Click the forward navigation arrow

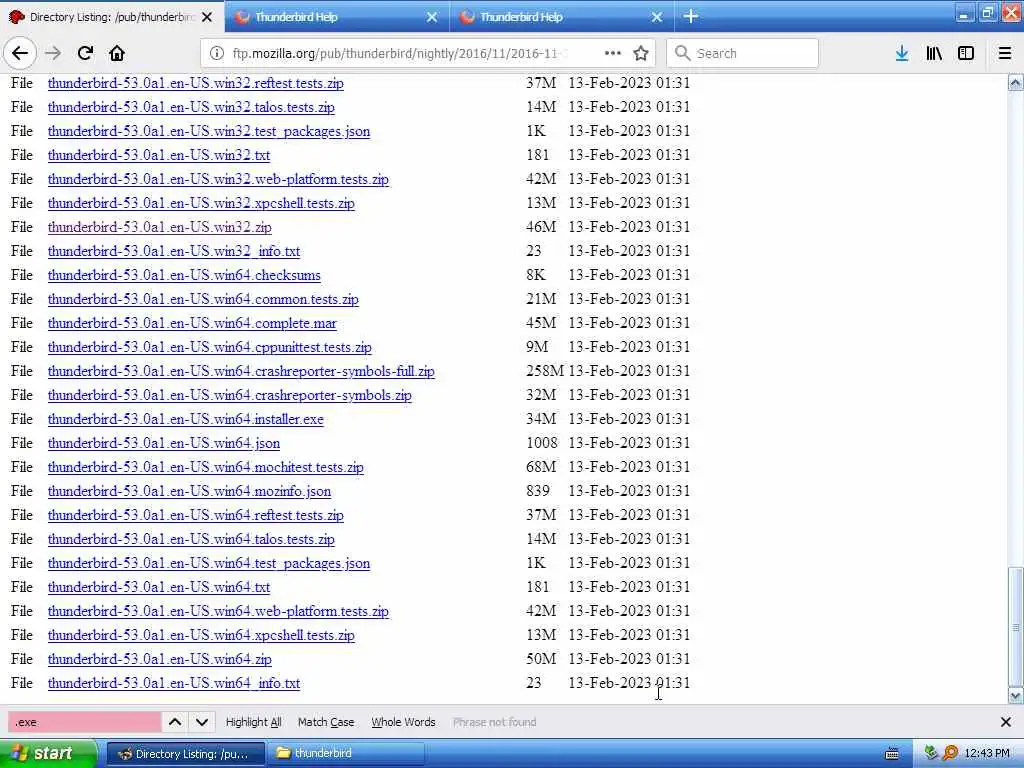click(x=53, y=53)
